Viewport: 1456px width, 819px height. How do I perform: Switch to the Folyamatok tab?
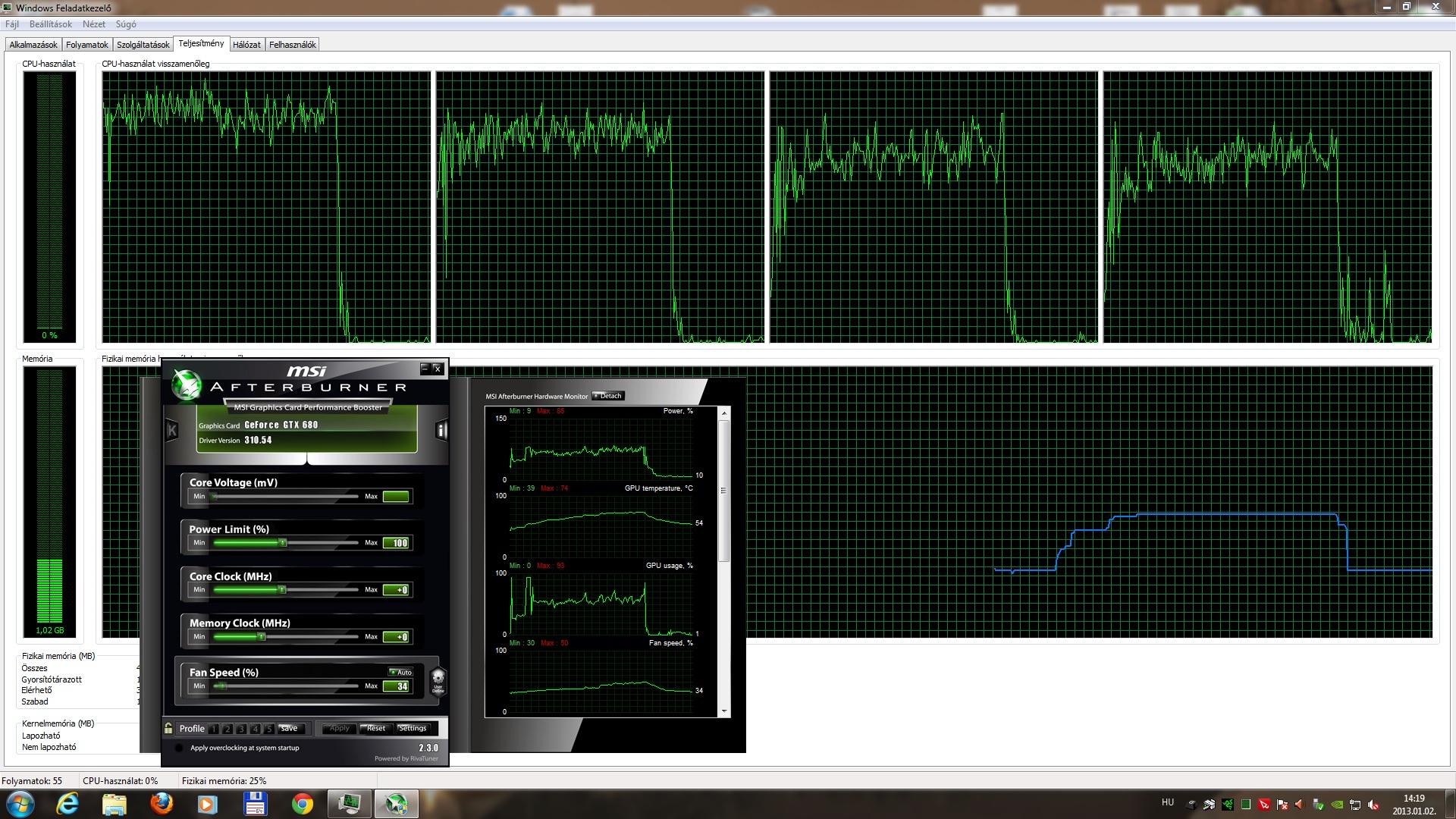pyautogui.click(x=87, y=45)
